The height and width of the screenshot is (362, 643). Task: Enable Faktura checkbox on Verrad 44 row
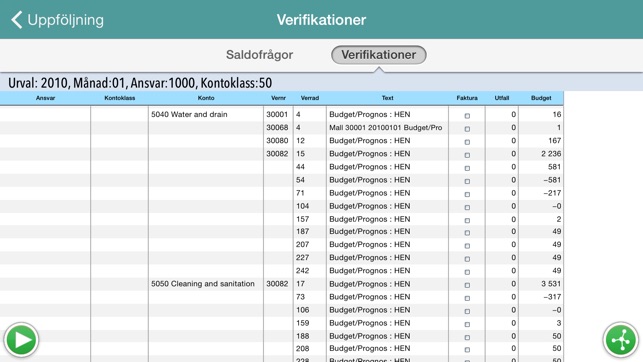click(467, 168)
